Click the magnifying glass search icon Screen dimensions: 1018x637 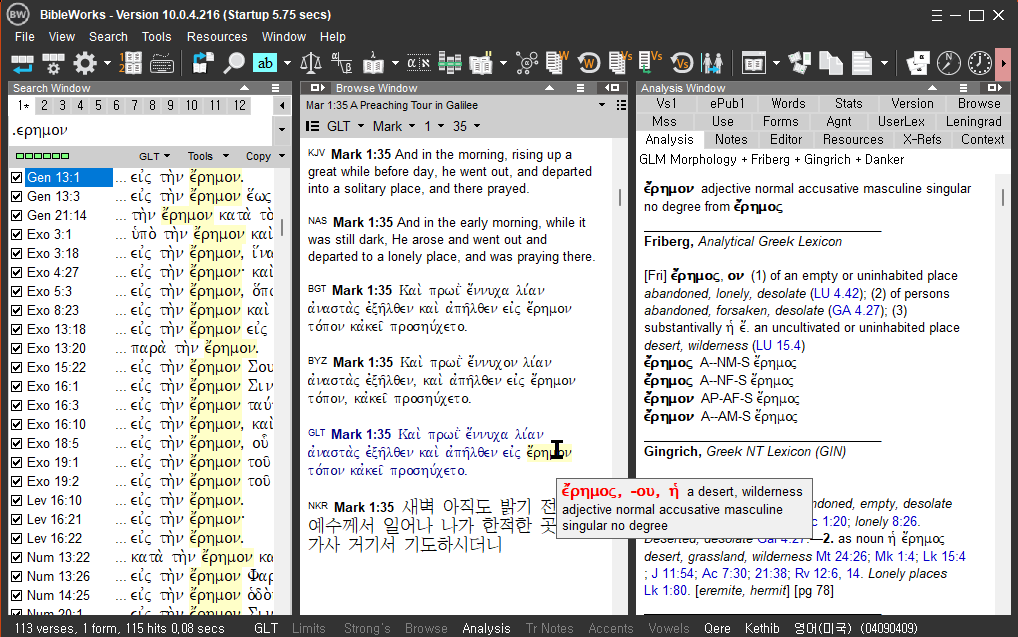click(234, 63)
